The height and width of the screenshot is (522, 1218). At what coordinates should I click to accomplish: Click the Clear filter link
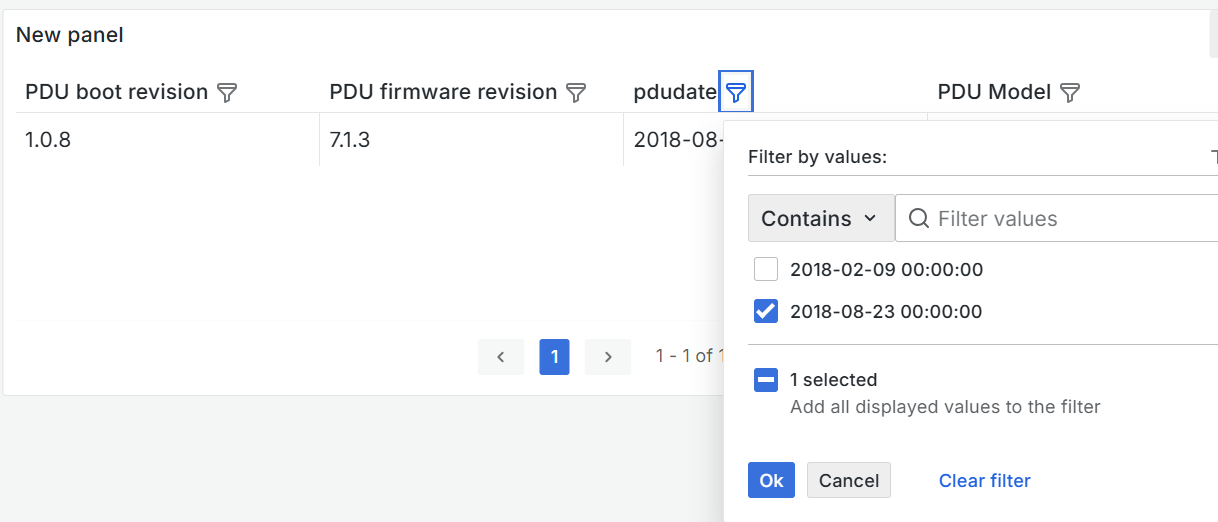coord(984,481)
